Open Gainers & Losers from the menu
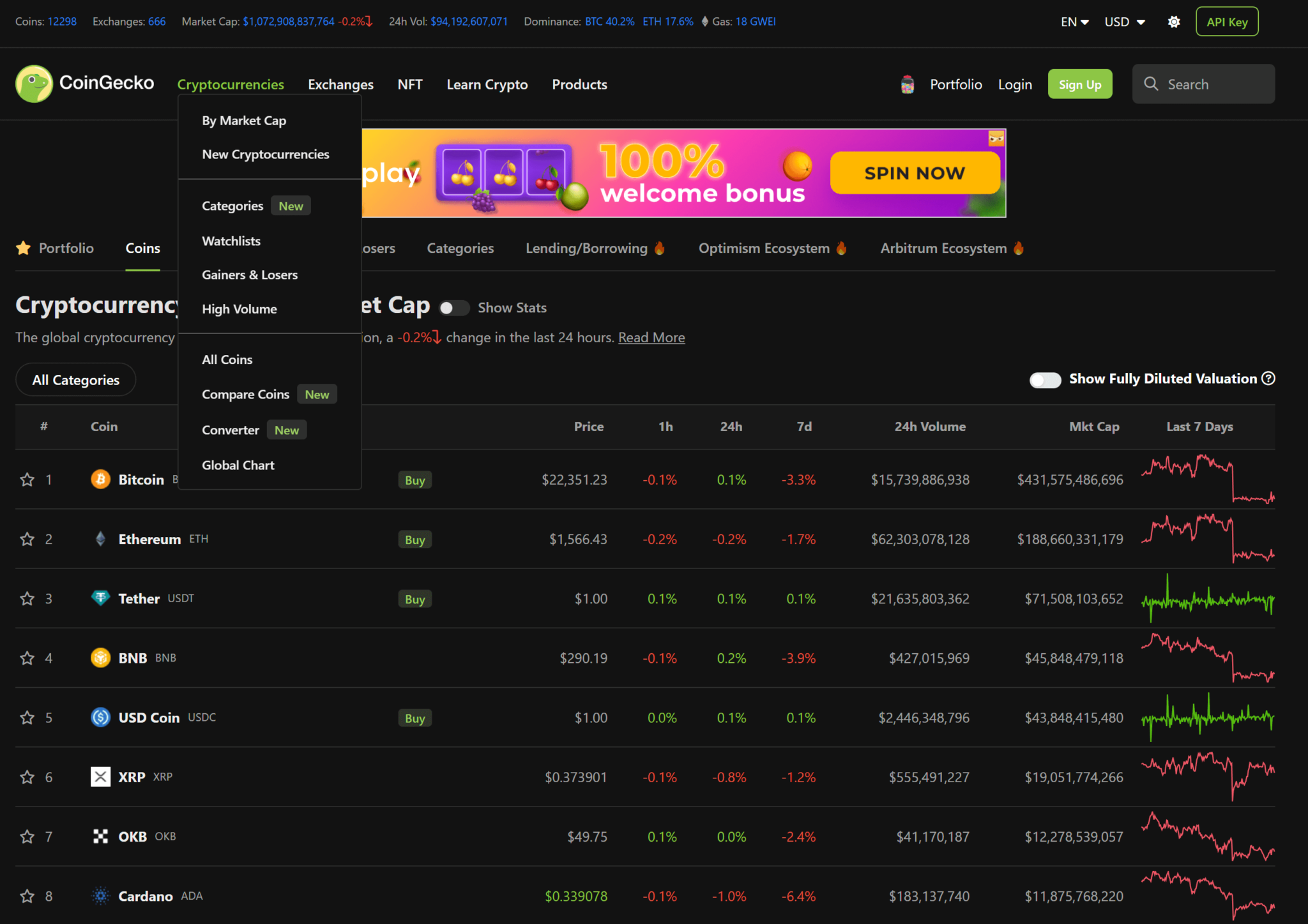This screenshot has width=1308, height=924. (x=250, y=275)
